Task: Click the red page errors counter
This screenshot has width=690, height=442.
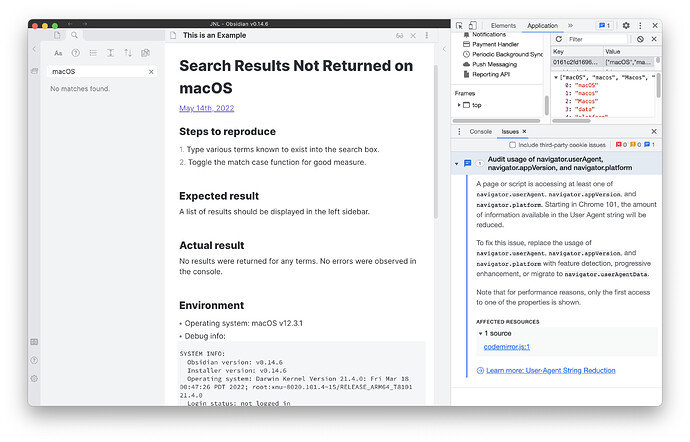Action: (x=621, y=145)
